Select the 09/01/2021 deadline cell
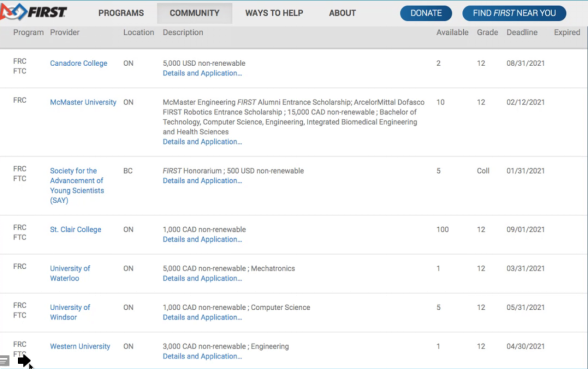Screen dimensions: 588x369 (x=525, y=229)
